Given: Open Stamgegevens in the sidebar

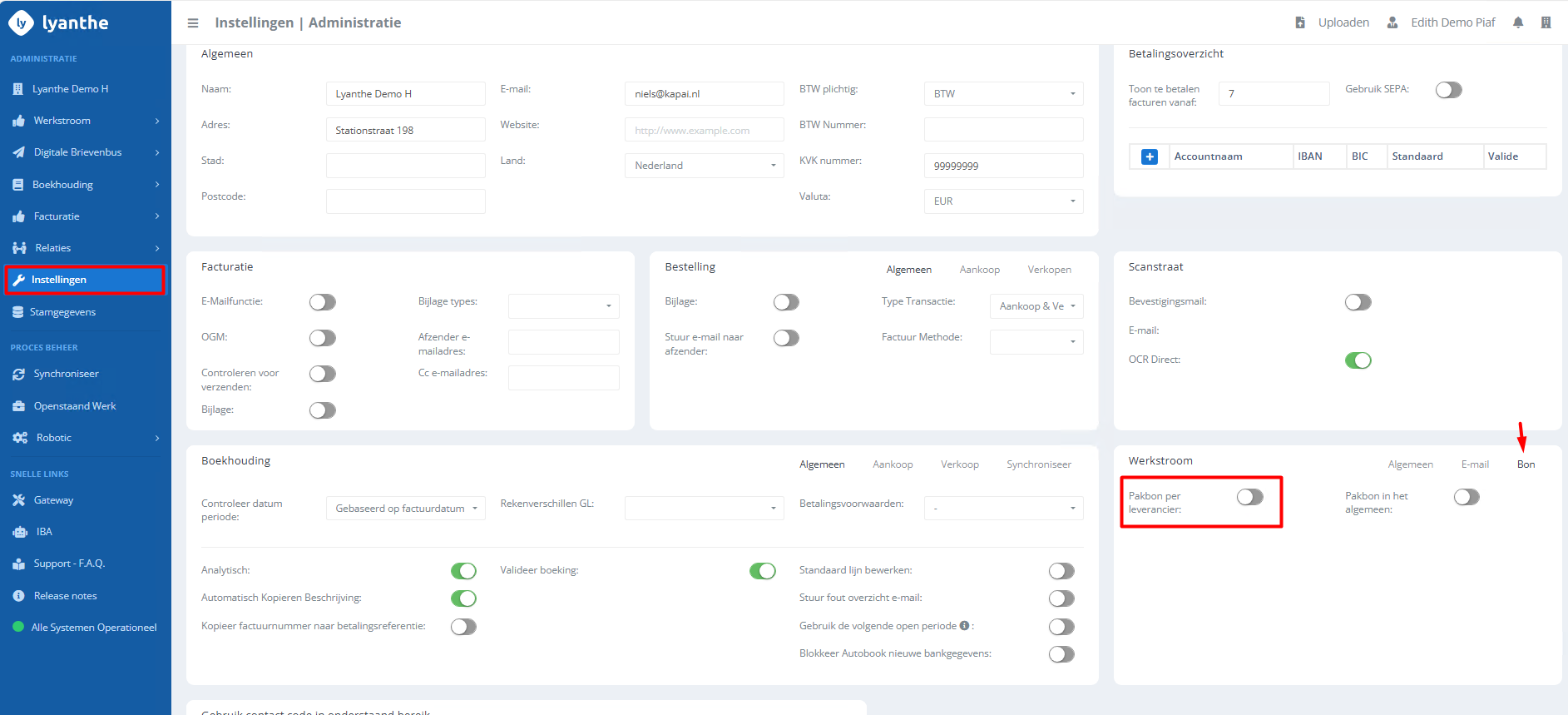Looking at the screenshot, I should tap(62, 312).
